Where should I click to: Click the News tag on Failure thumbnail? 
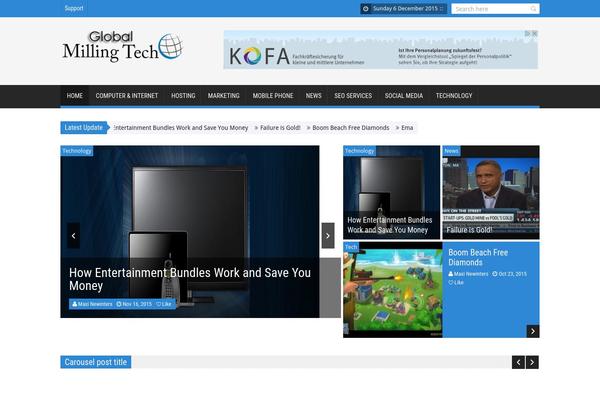click(x=451, y=151)
